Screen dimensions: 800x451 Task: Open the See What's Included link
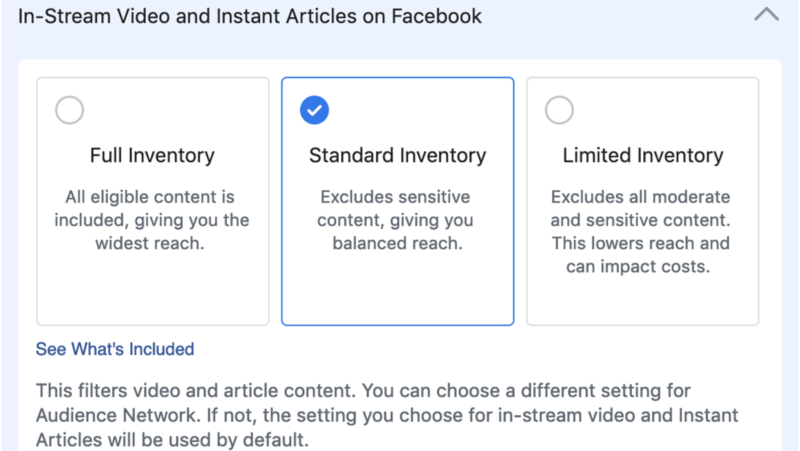[x=115, y=349]
